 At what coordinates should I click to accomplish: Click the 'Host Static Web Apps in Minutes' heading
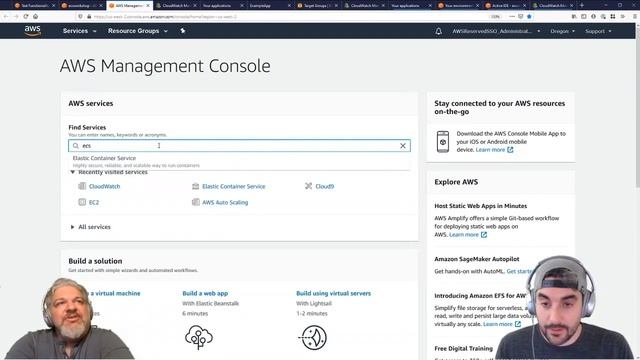[x=480, y=206]
